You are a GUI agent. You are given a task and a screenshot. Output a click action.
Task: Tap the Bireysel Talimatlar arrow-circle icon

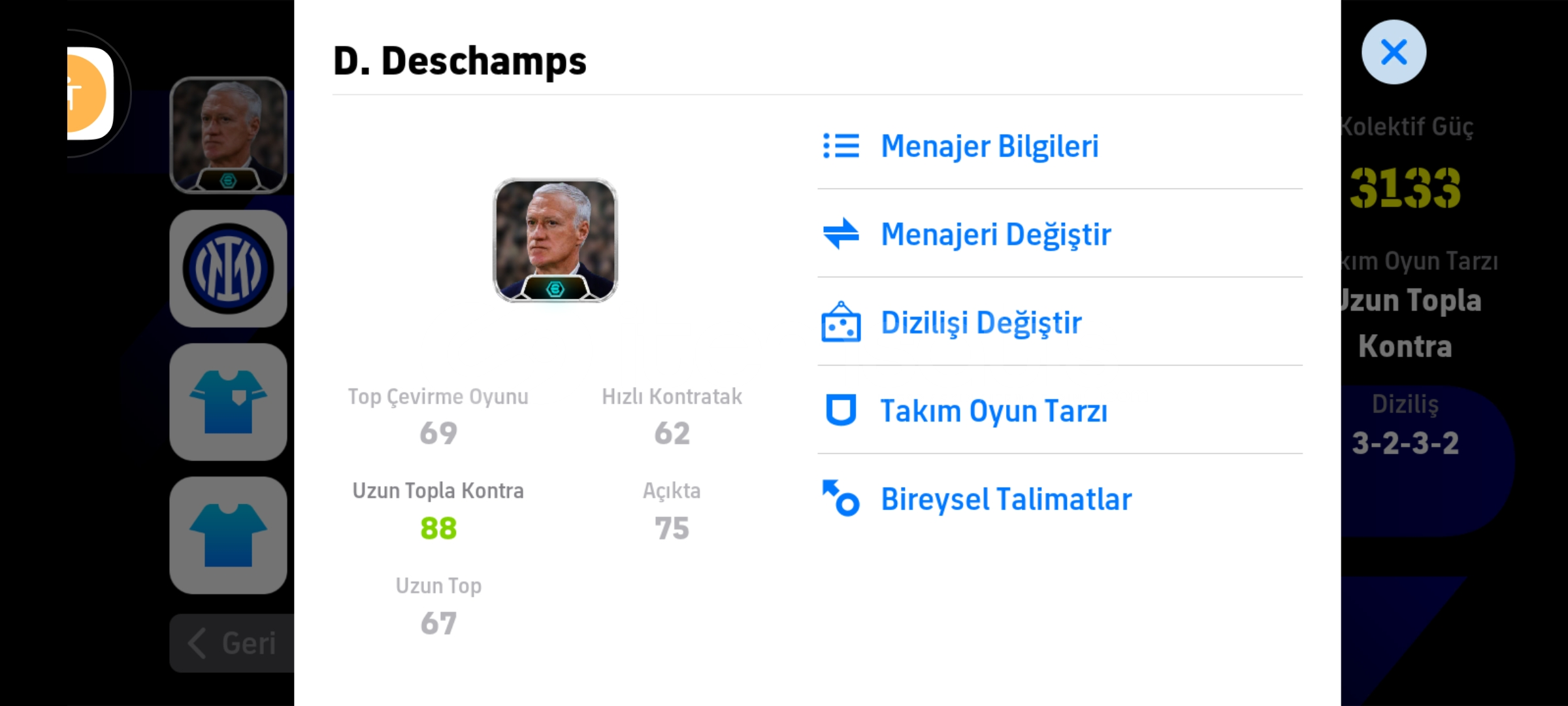[841, 498]
